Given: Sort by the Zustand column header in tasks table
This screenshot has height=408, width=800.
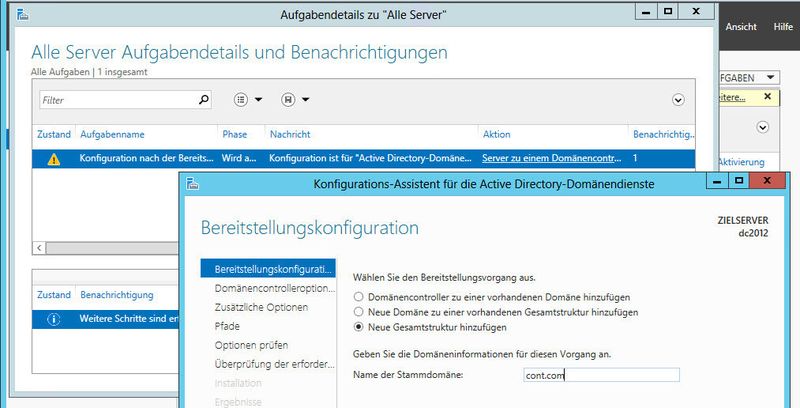Looking at the screenshot, I should pyautogui.click(x=54, y=134).
